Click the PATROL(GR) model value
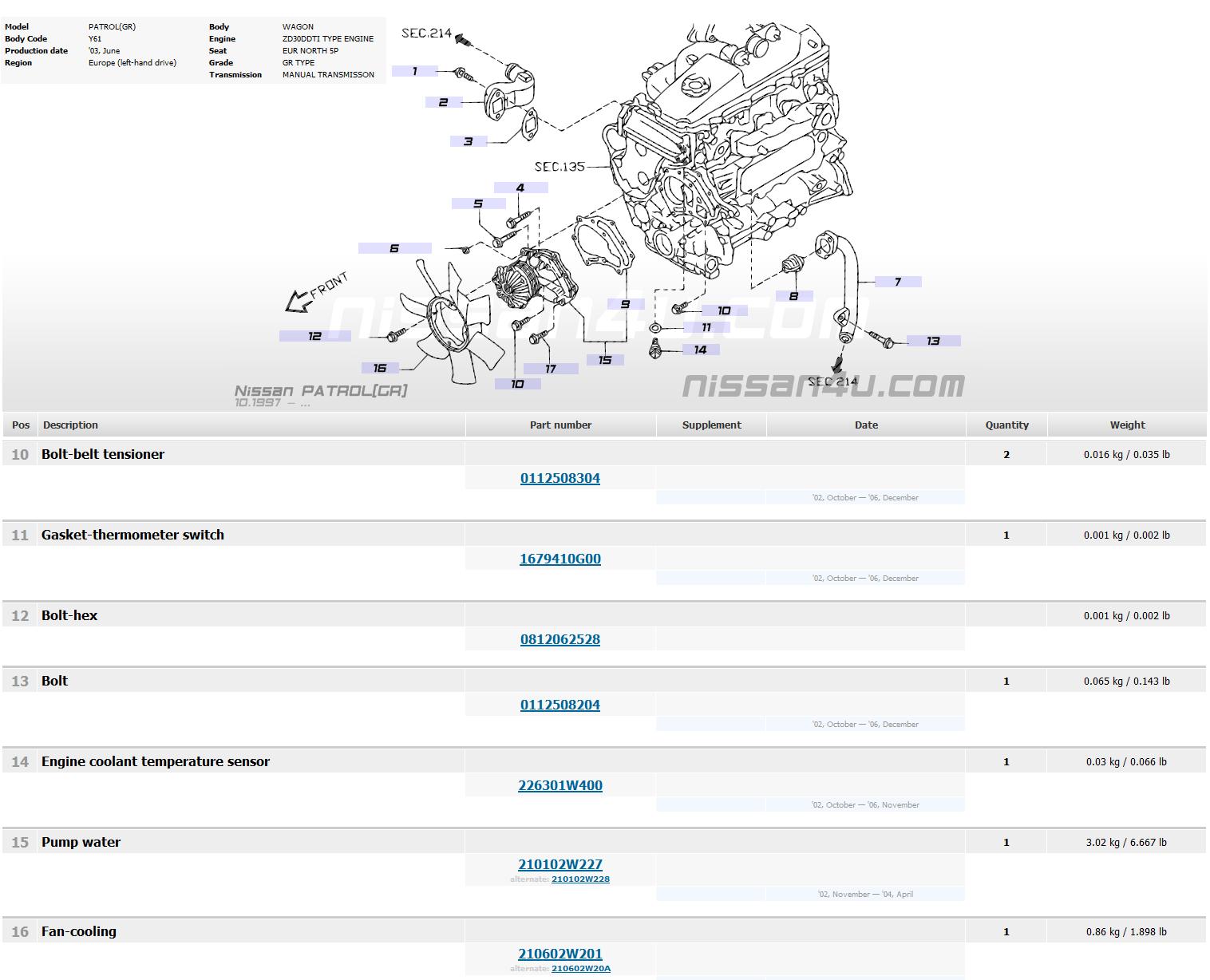The height and width of the screenshot is (980, 1210). tap(112, 26)
